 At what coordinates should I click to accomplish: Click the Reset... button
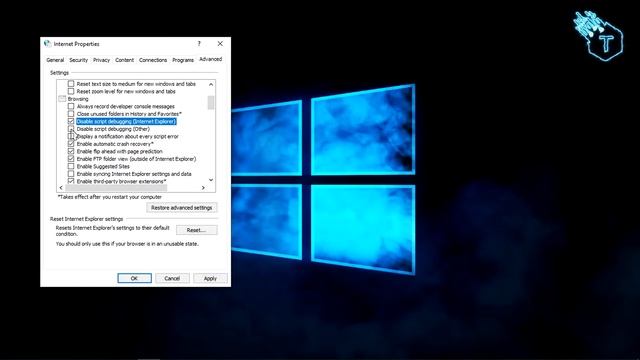(x=196, y=230)
